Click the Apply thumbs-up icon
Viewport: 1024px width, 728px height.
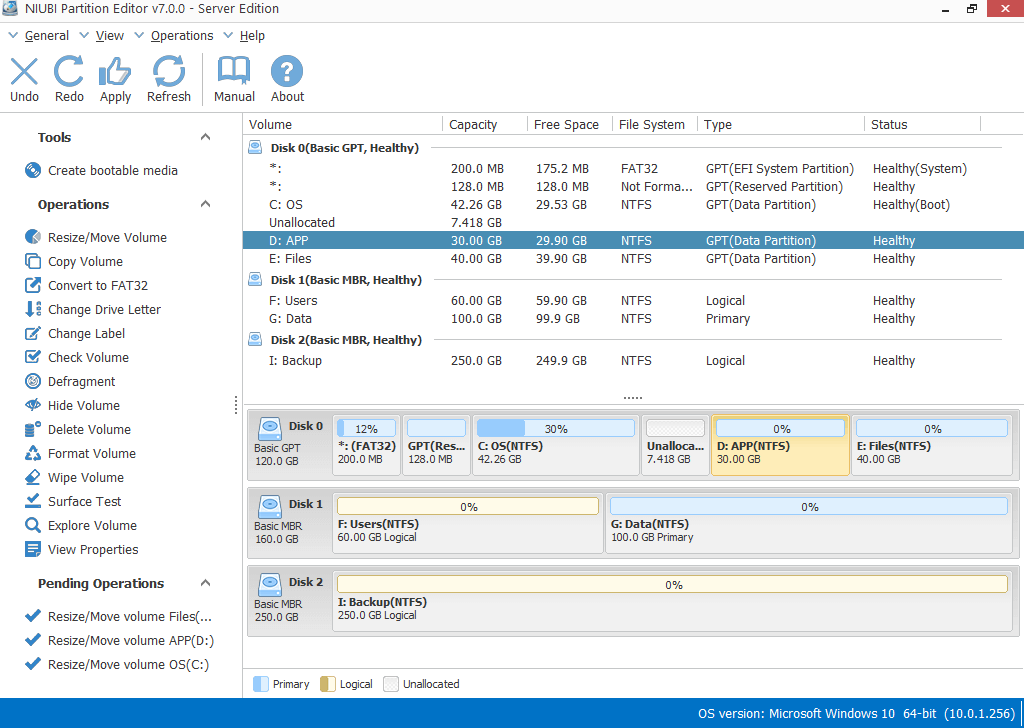(115, 72)
